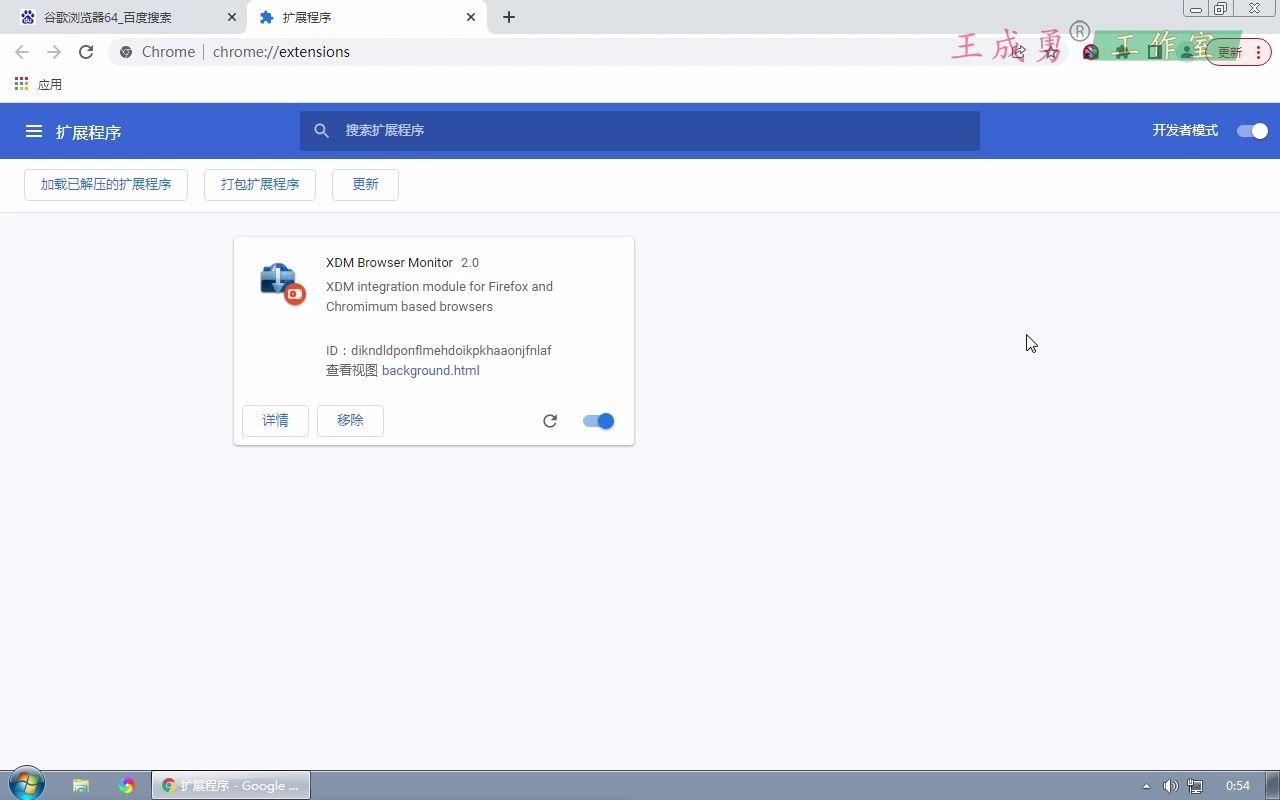Toggle the browser side panel icon
This screenshot has height=800, width=1280.
click(1156, 52)
